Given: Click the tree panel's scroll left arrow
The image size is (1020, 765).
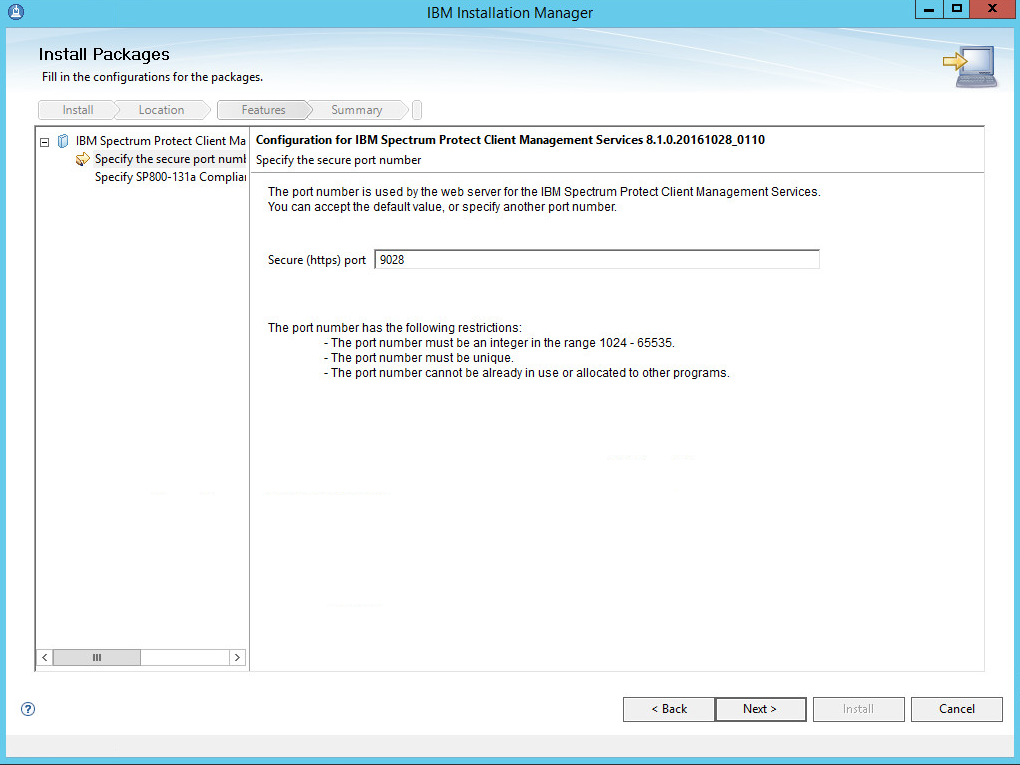Looking at the screenshot, I should 44,657.
